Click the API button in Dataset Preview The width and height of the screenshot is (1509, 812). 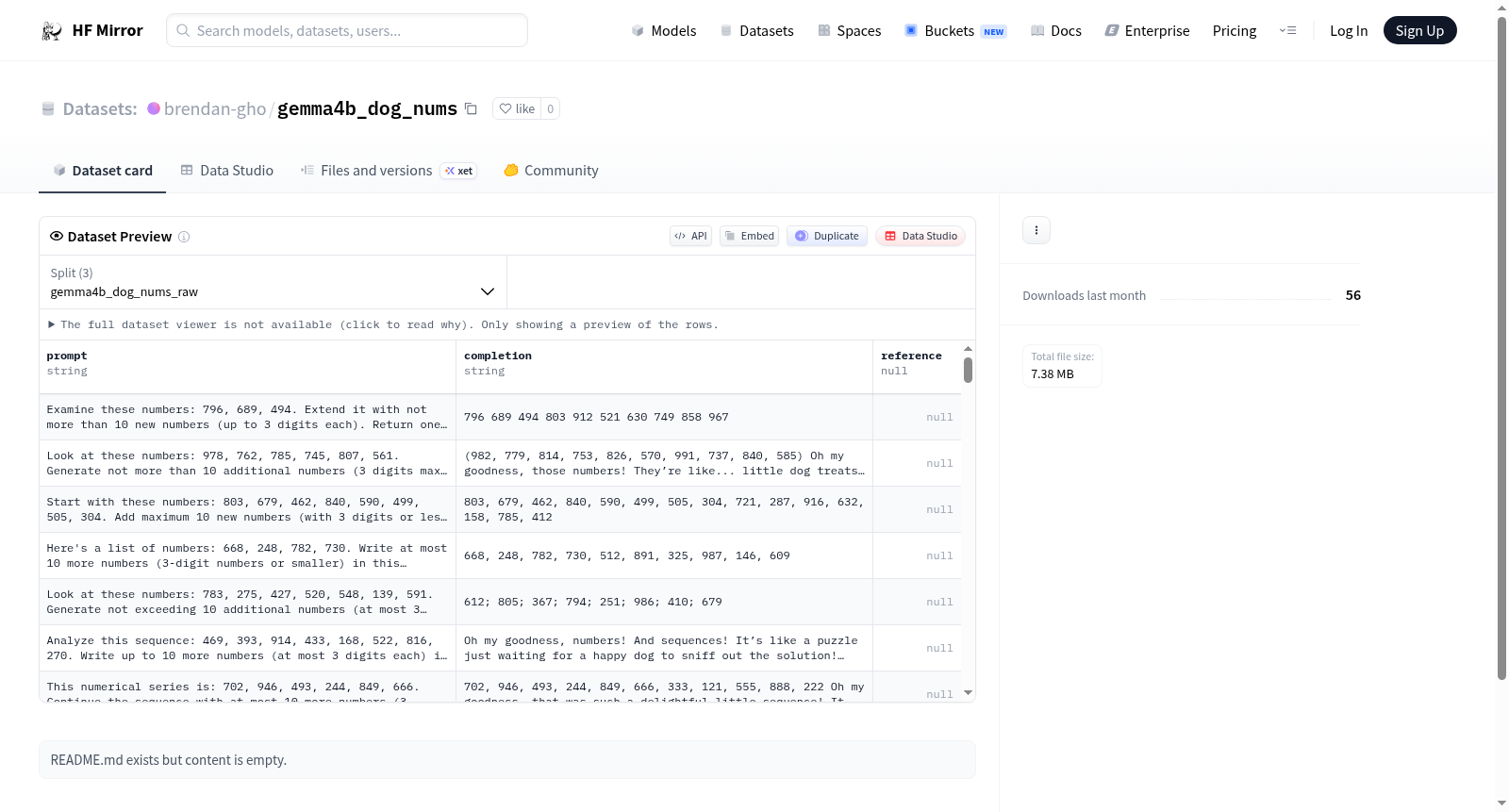click(690, 236)
